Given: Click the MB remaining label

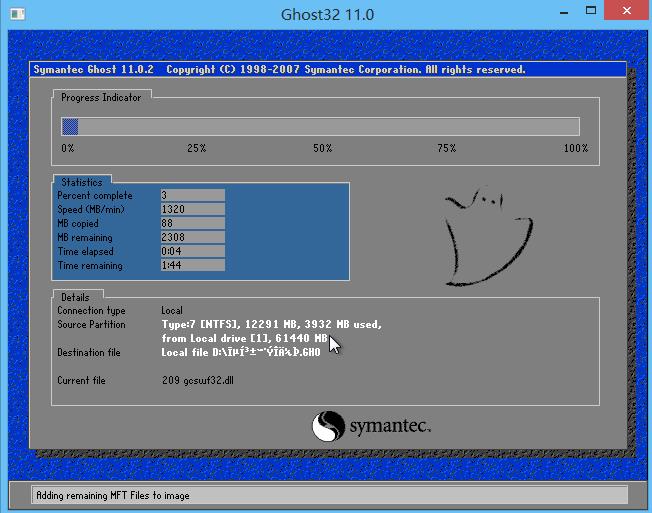Looking at the screenshot, I should (85, 237).
